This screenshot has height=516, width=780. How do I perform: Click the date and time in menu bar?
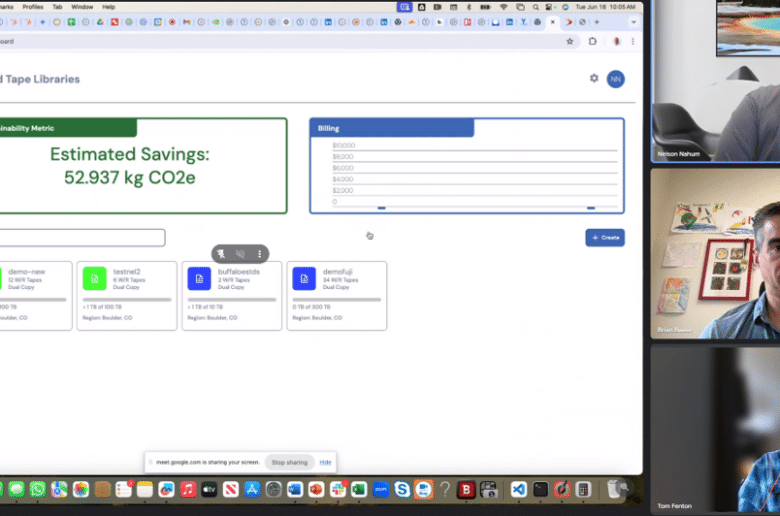605,7
